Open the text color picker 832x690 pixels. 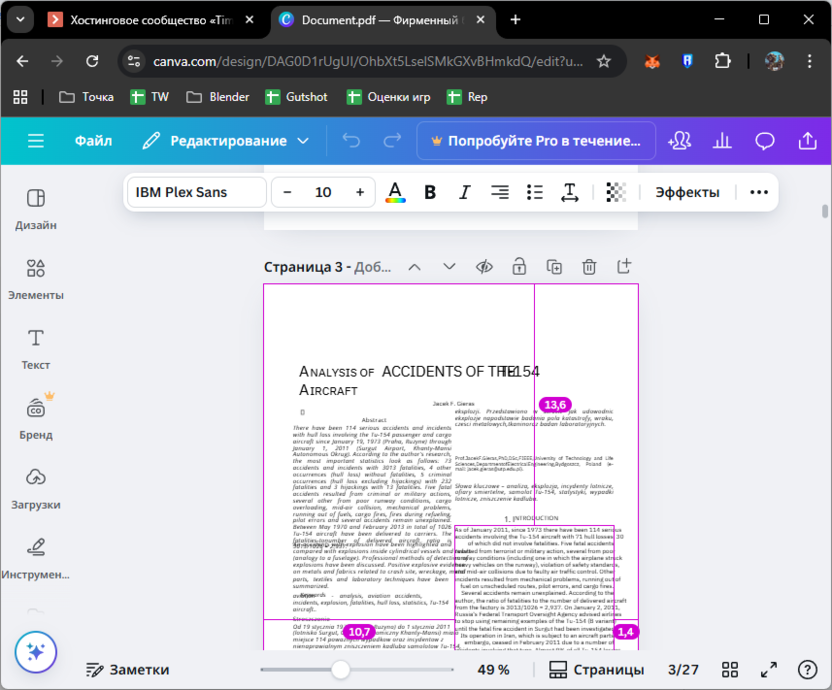click(395, 192)
